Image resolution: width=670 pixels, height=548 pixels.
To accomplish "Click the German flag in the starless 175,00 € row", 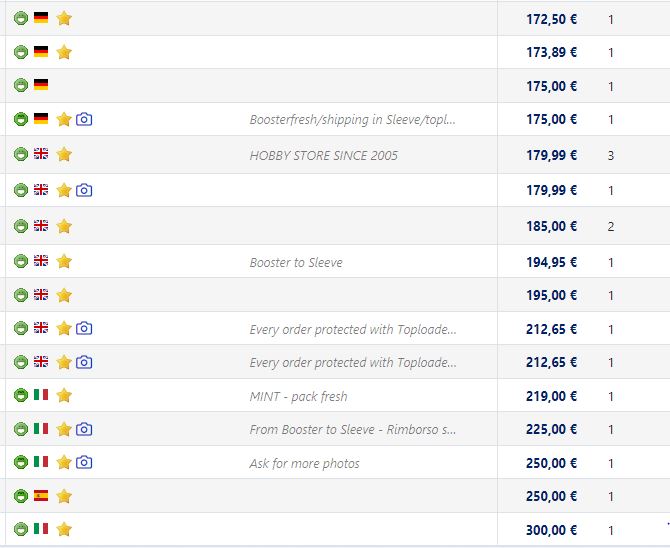I will click(41, 85).
